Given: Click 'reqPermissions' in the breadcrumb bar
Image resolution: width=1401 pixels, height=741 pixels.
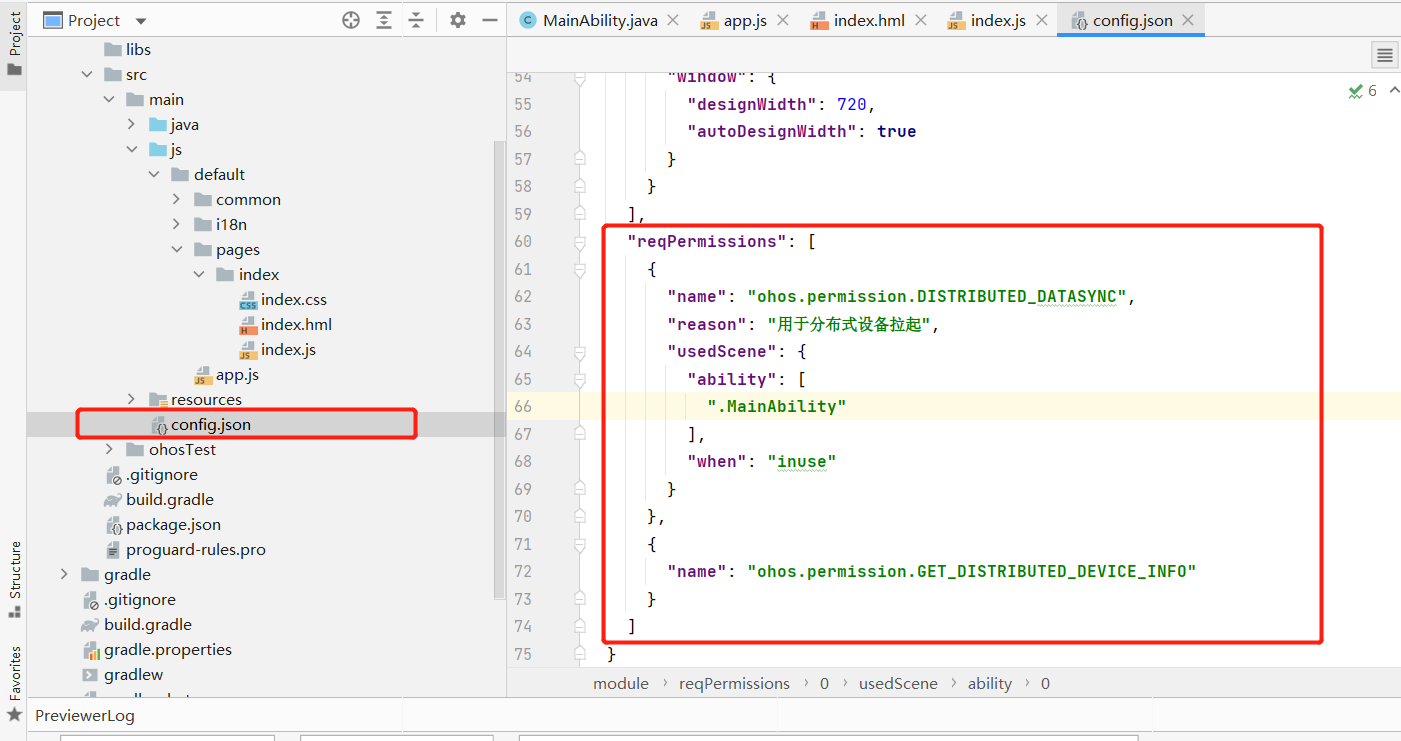Looking at the screenshot, I should tap(734, 684).
